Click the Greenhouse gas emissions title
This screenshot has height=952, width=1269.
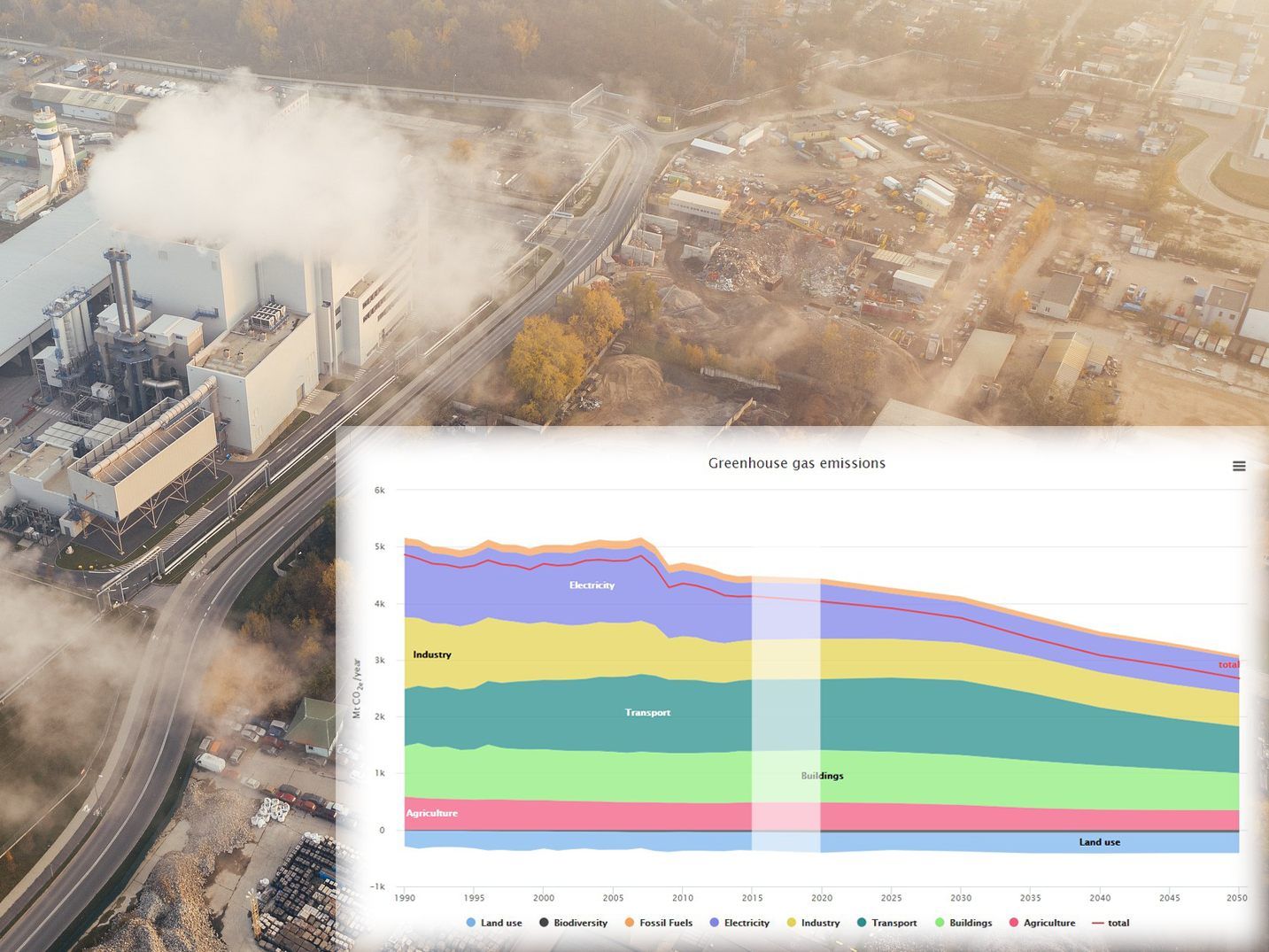tap(797, 463)
